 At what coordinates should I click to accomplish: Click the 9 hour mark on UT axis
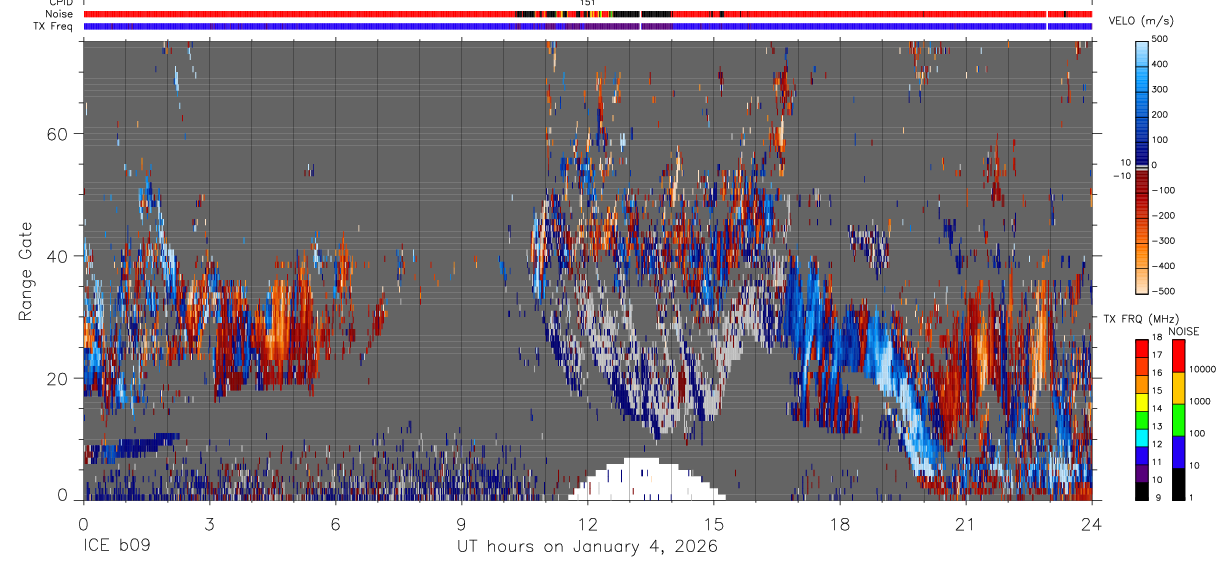click(x=461, y=523)
